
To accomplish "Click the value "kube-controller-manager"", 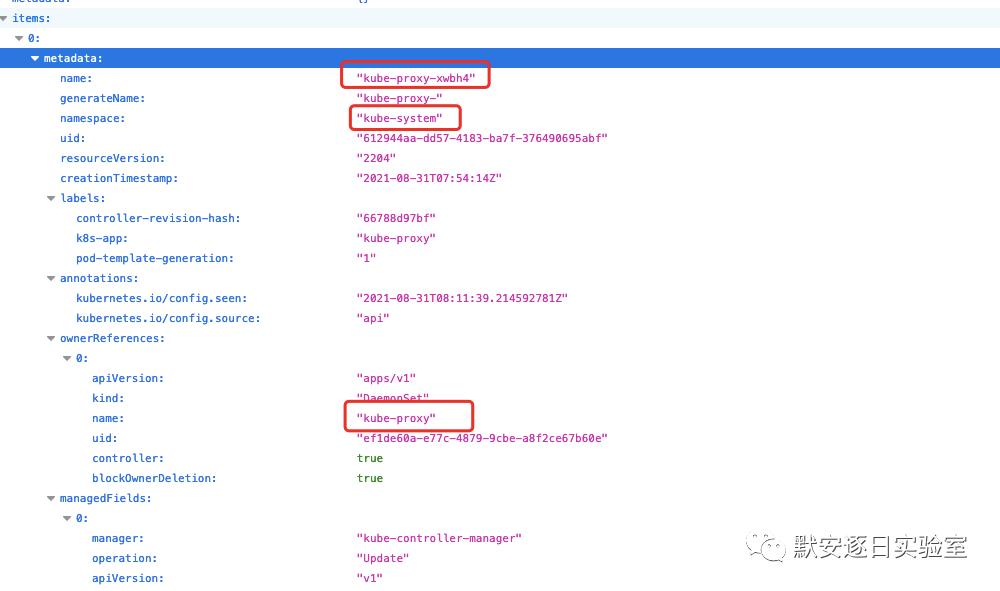I will (x=439, y=538).
